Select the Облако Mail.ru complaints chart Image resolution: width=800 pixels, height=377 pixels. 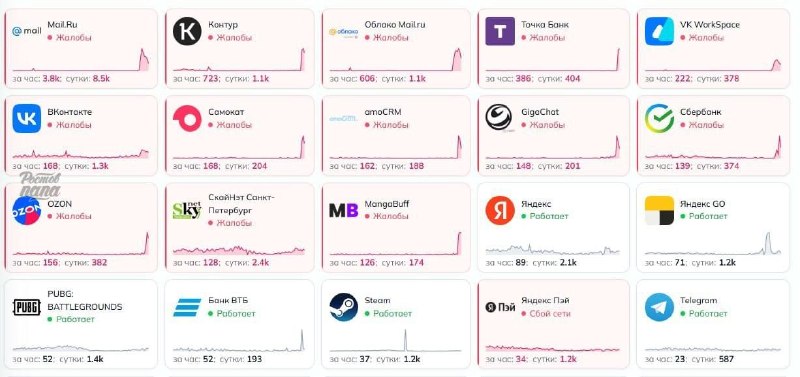click(x=396, y=59)
